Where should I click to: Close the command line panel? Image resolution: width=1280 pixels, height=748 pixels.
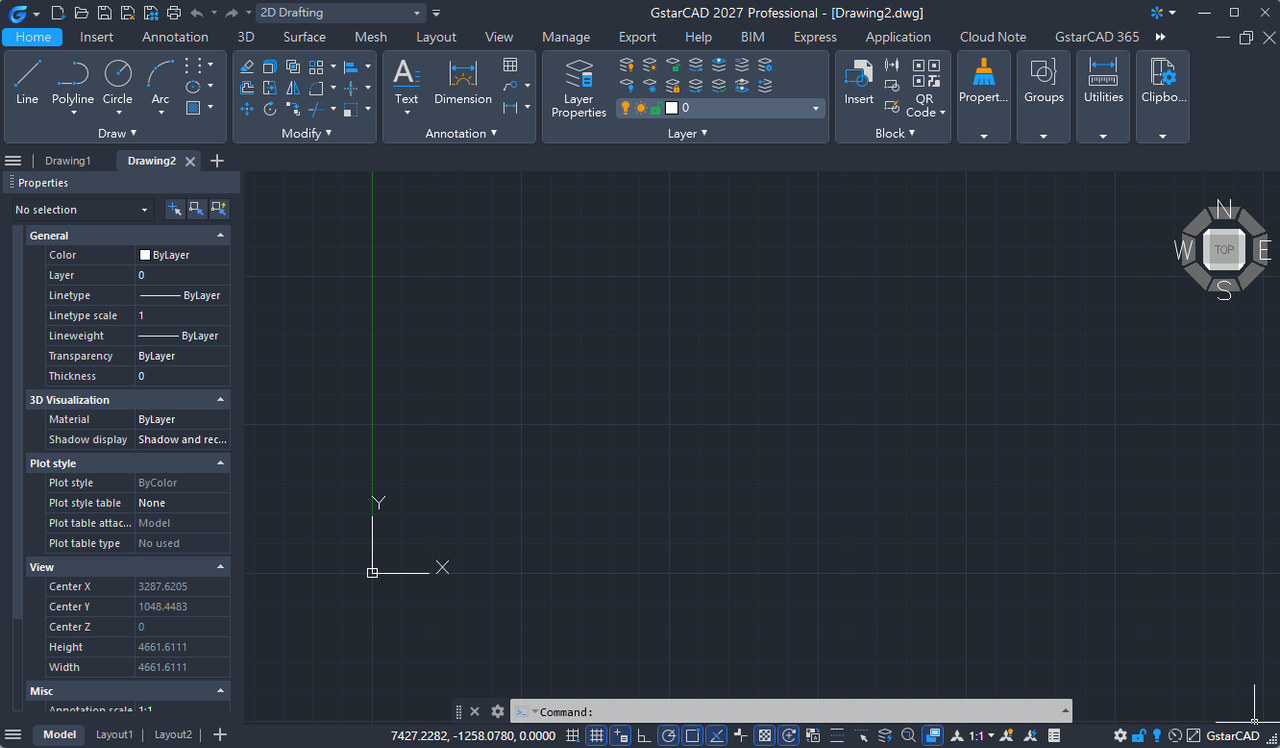[x=475, y=712]
